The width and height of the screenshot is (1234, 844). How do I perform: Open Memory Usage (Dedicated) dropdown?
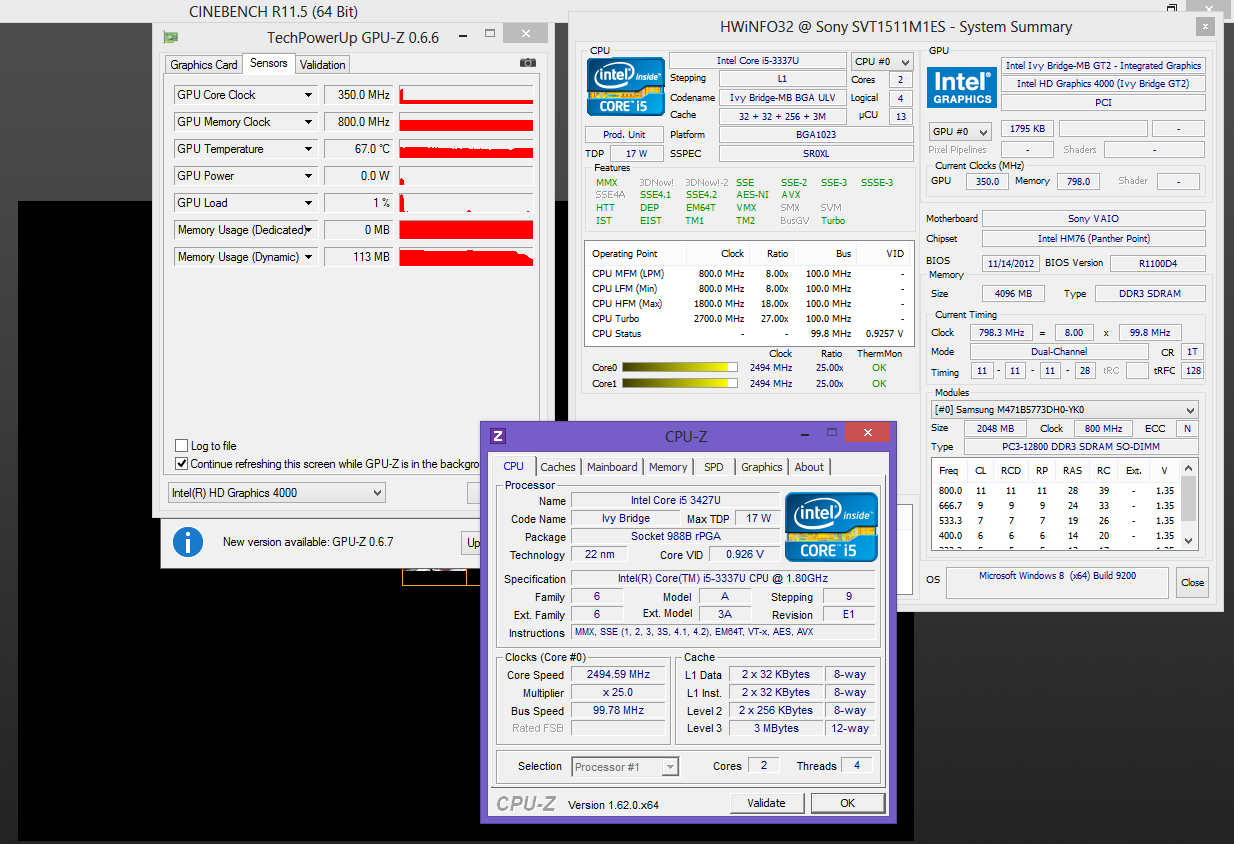pos(309,230)
